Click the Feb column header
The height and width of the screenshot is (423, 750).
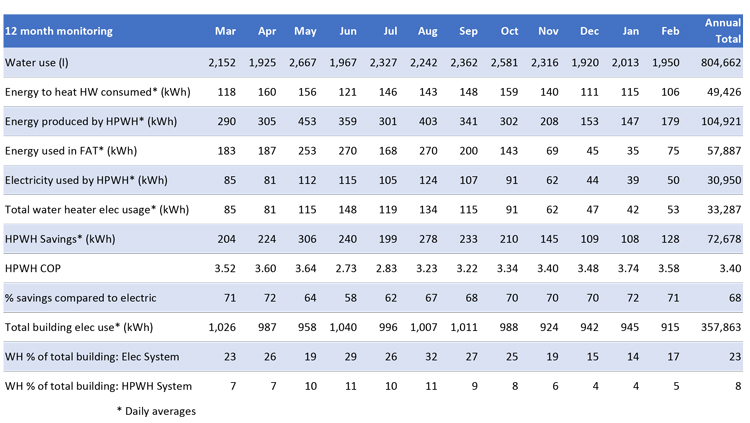tap(670, 31)
